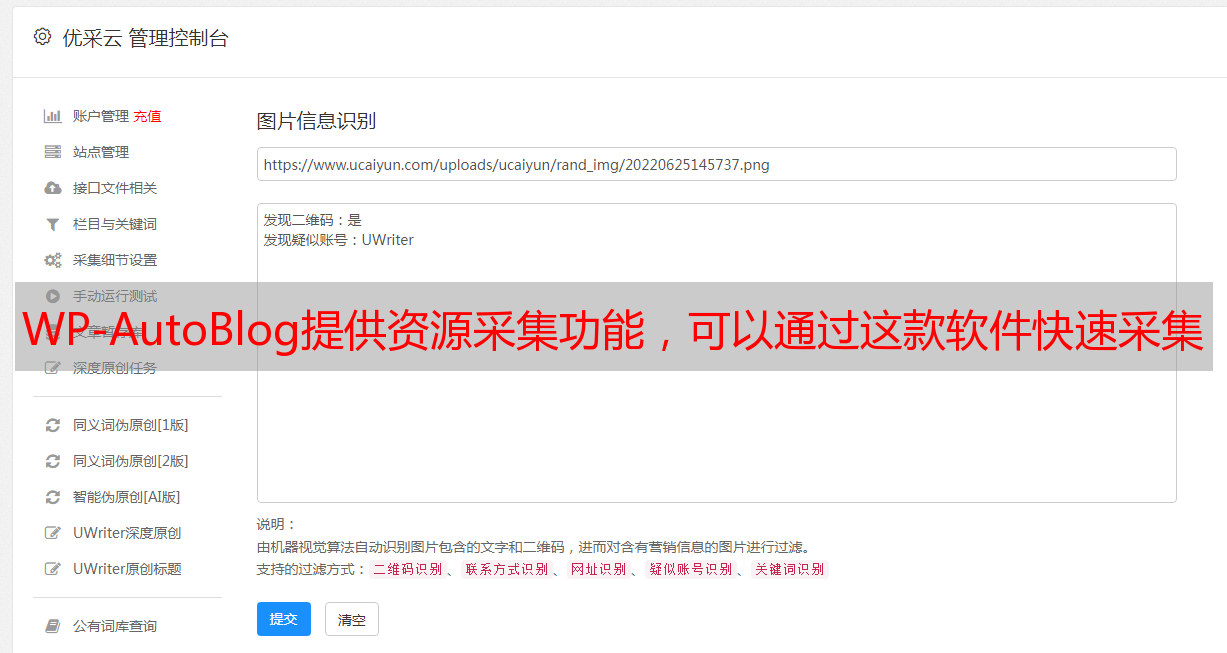Open 公有词库查询 menu item

coord(115,626)
